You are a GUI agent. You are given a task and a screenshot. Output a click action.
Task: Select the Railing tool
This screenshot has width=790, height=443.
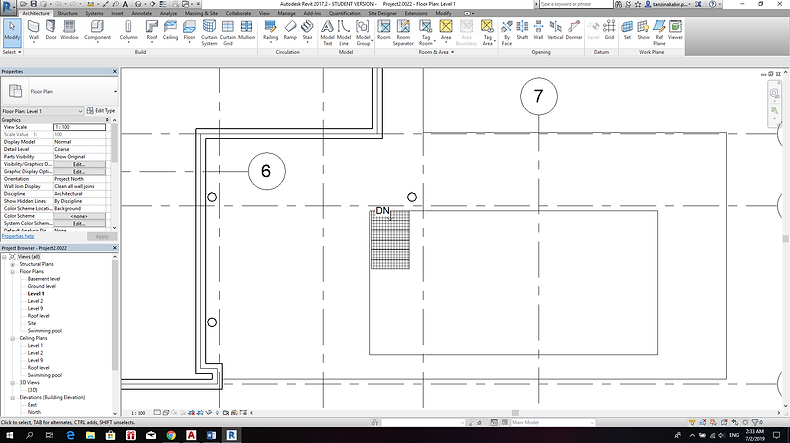tap(271, 30)
